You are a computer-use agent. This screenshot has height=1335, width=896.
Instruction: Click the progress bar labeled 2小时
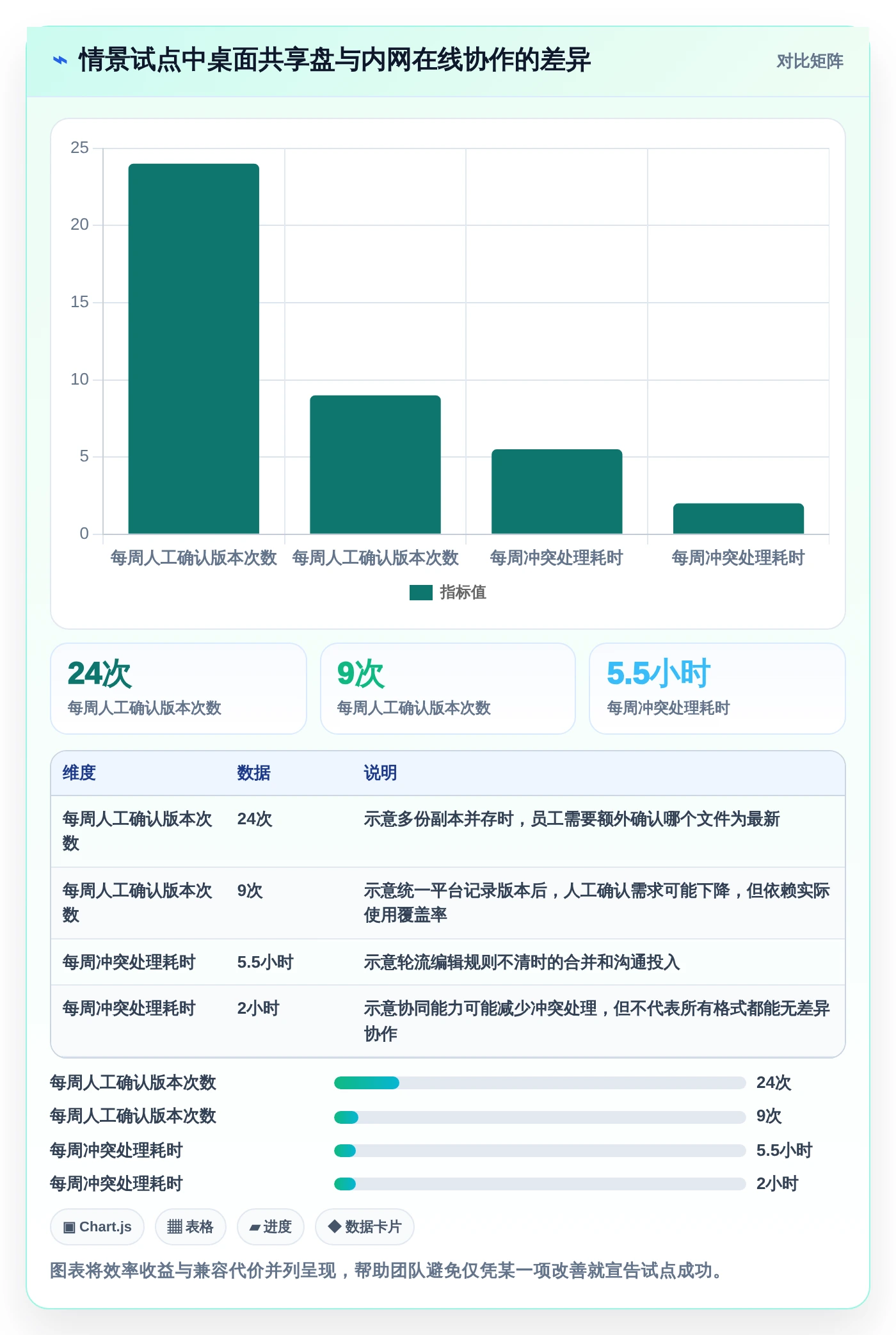540,1184
